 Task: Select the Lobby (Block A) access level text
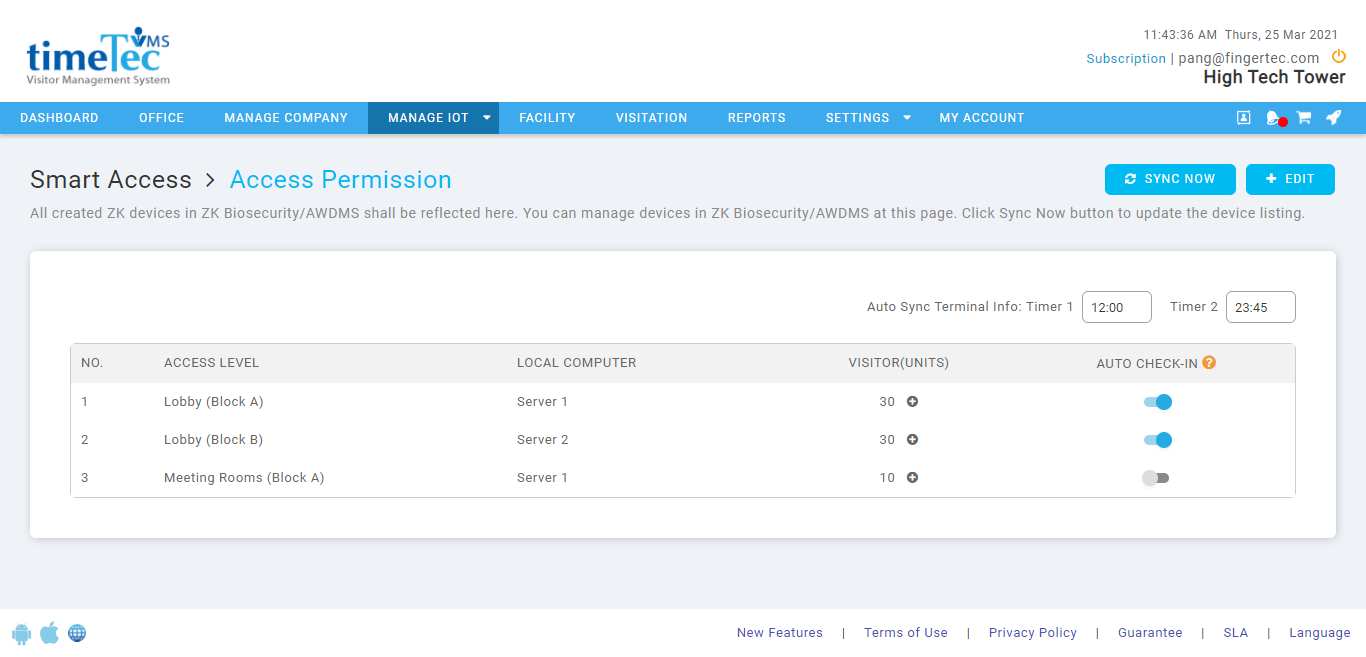coord(213,402)
